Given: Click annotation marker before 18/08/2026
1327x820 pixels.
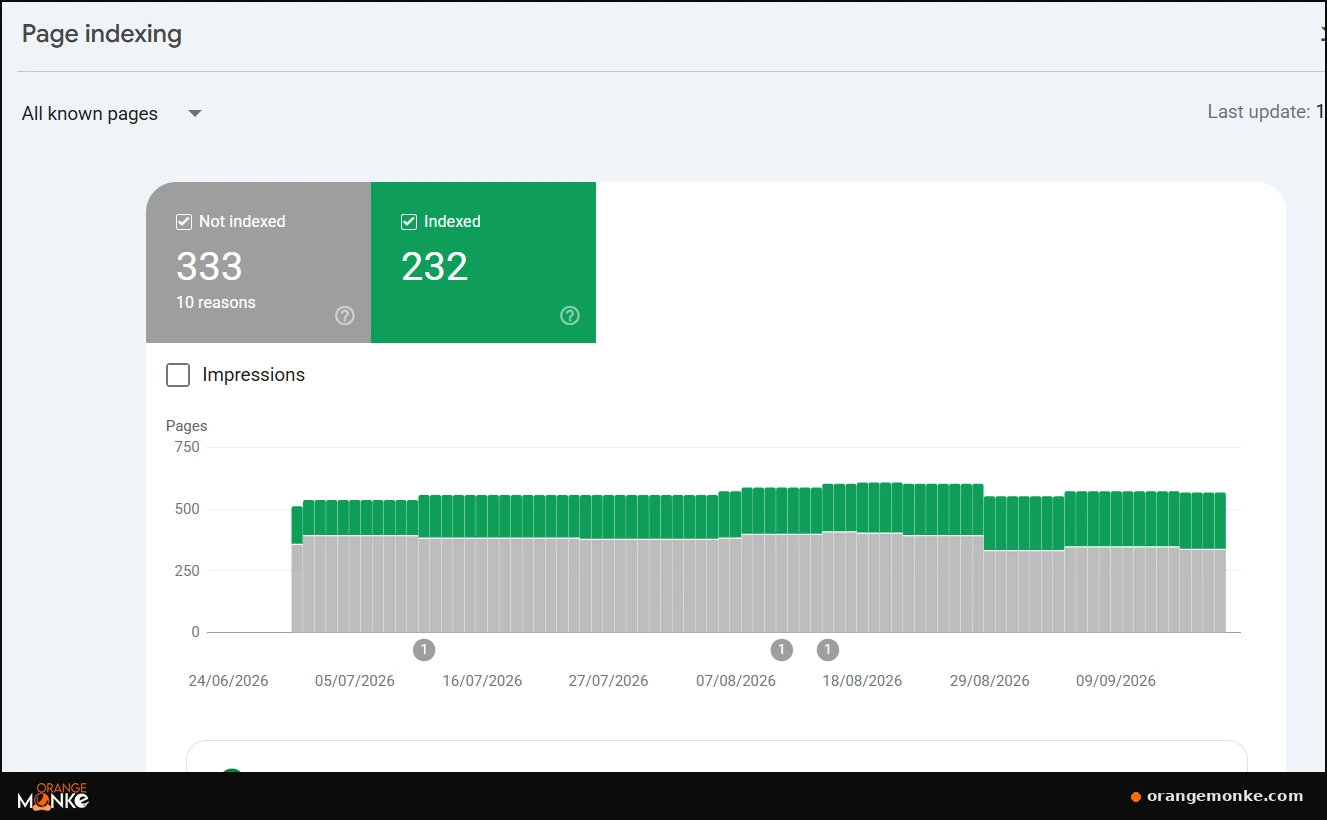Looking at the screenshot, I should click(x=827, y=650).
